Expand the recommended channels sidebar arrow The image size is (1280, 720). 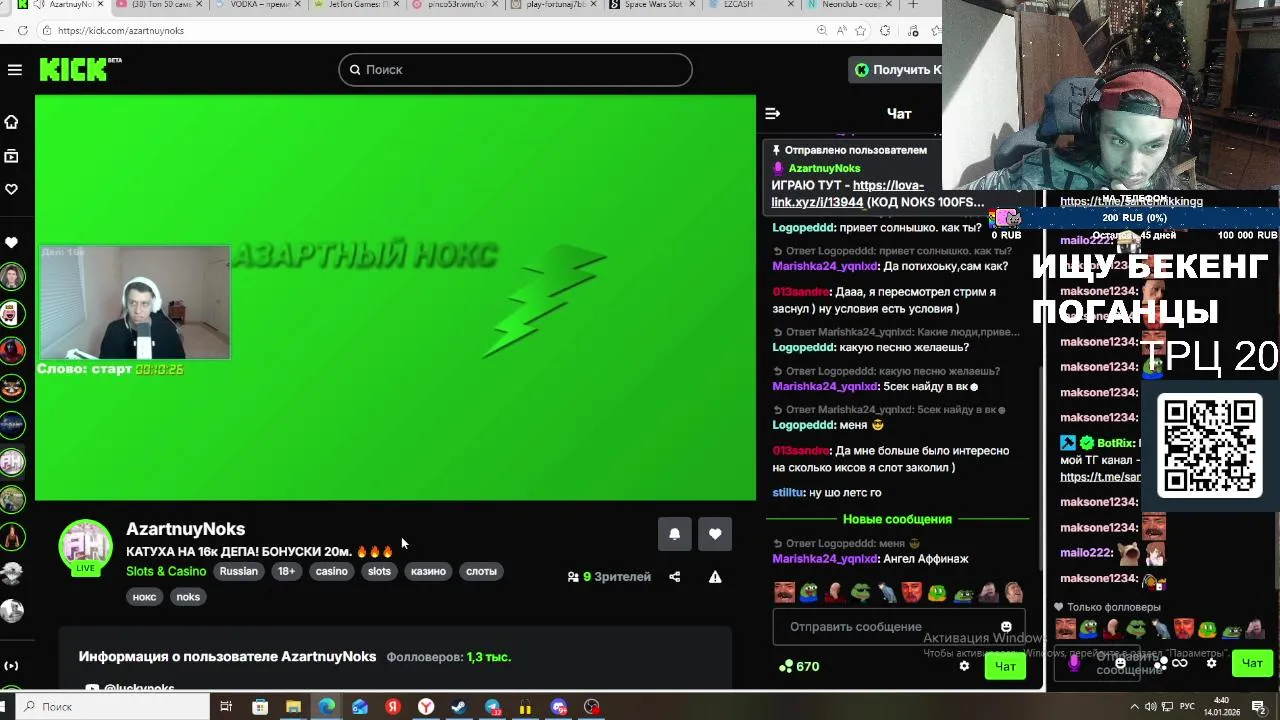pyautogui.click(x=11, y=666)
